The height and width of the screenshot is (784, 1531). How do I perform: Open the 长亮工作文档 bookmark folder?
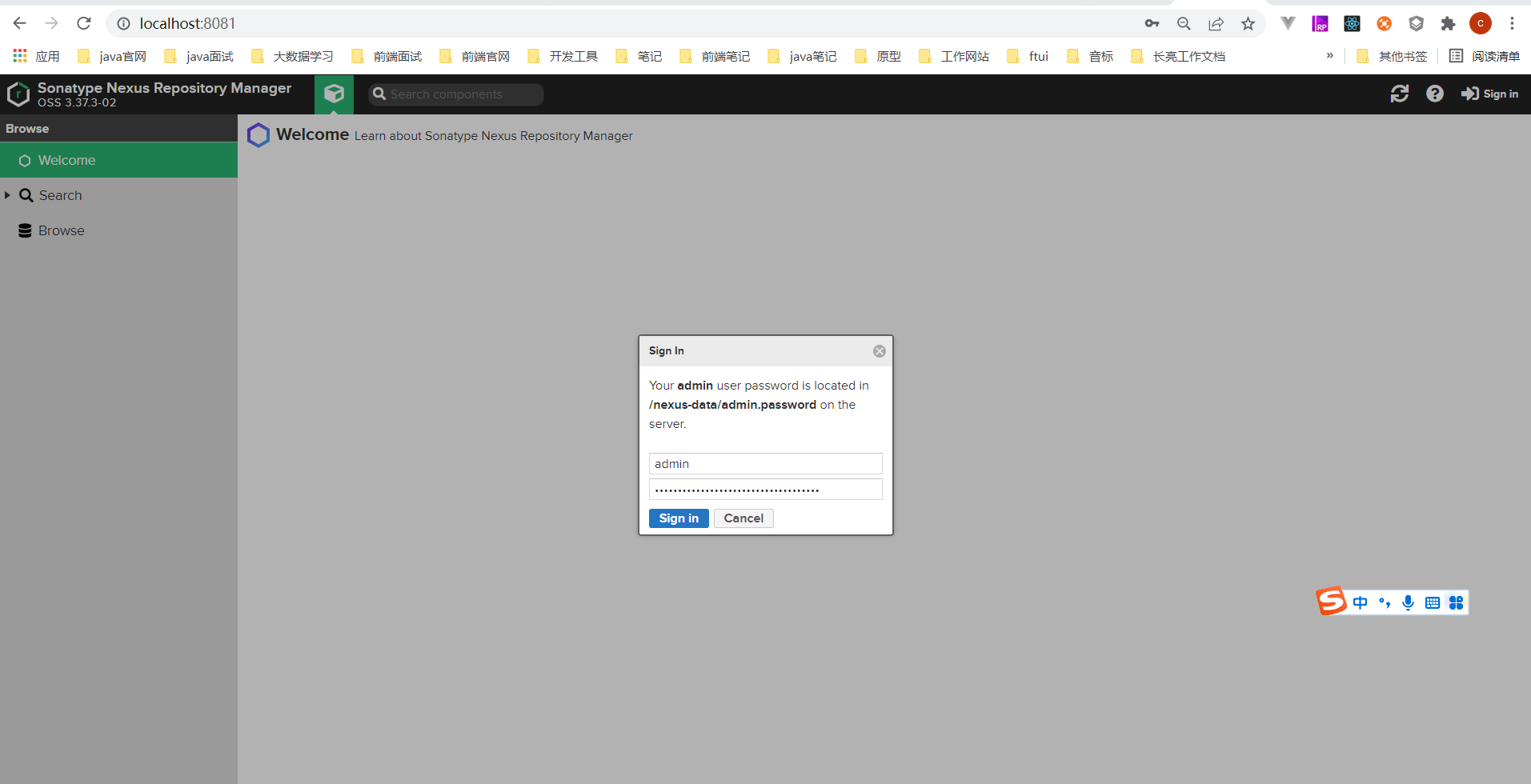[x=1178, y=56]
